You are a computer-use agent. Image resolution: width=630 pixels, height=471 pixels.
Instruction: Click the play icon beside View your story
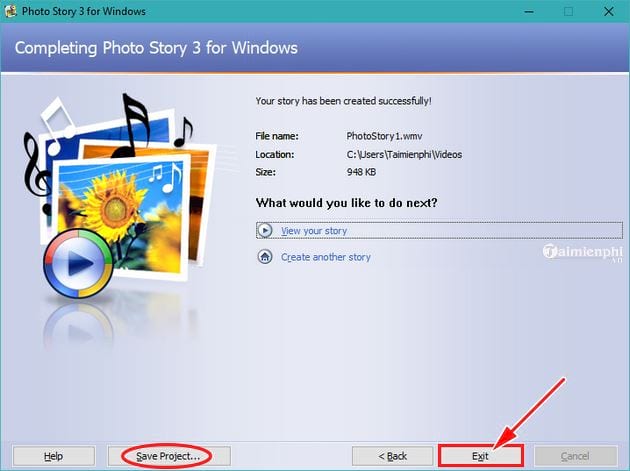265,230
